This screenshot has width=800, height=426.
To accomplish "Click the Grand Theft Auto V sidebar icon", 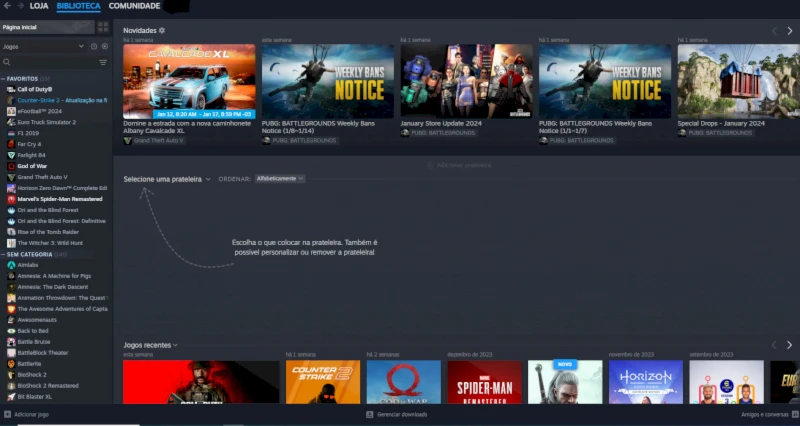I will 11,177.
